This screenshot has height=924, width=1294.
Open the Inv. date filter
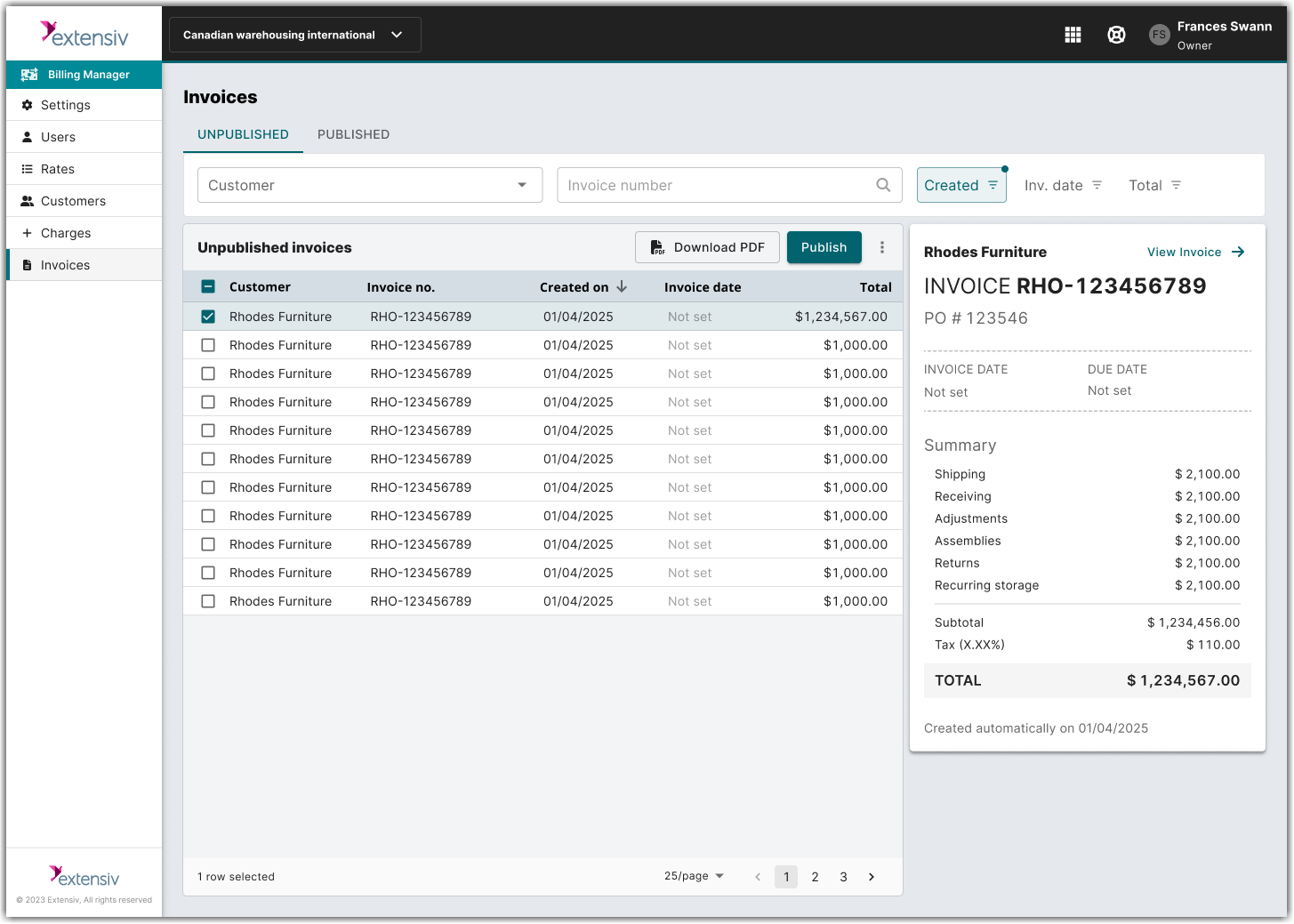tap(1063, 185)
